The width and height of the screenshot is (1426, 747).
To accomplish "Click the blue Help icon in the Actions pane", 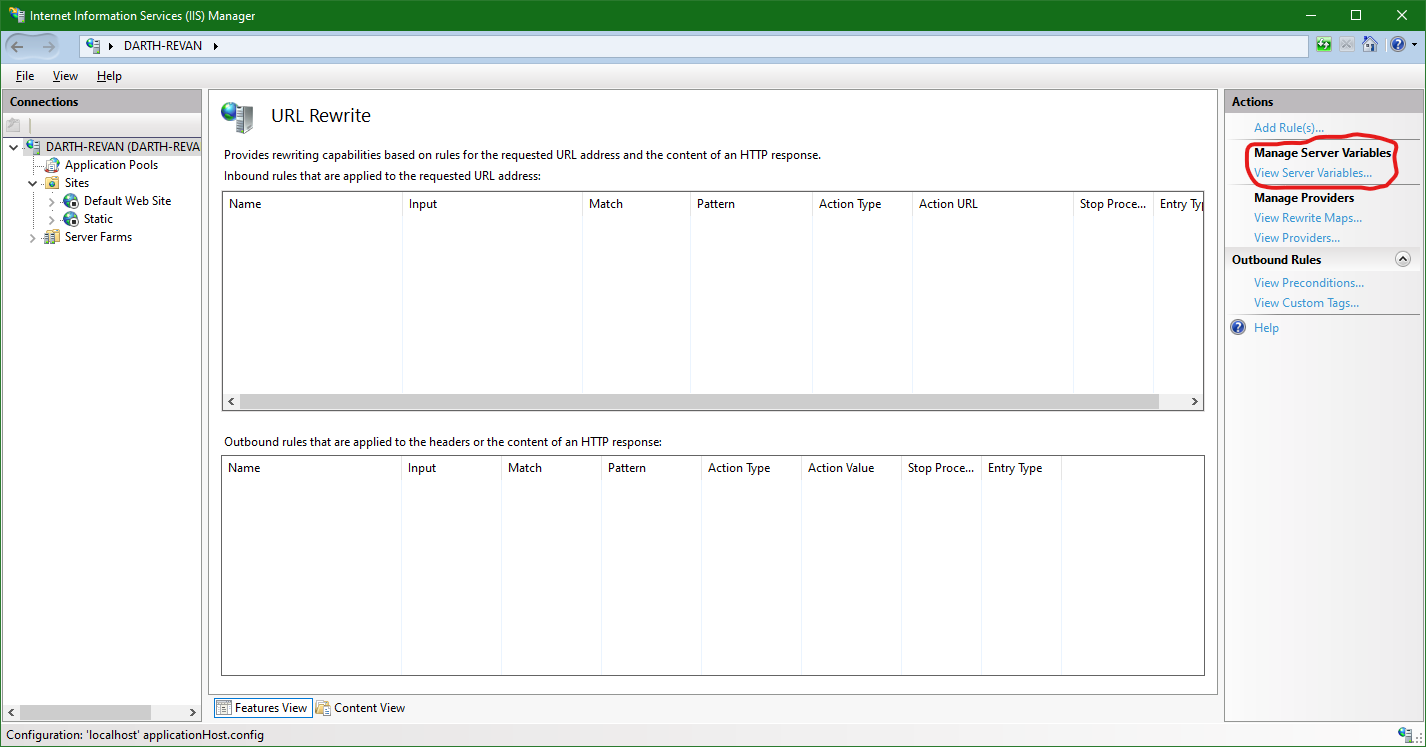I will tap(1238, 327).
